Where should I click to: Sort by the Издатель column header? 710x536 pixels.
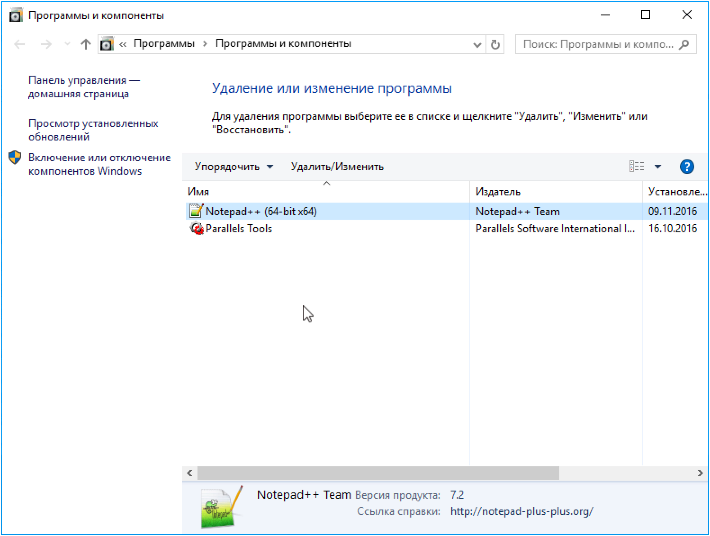(556, 191)
